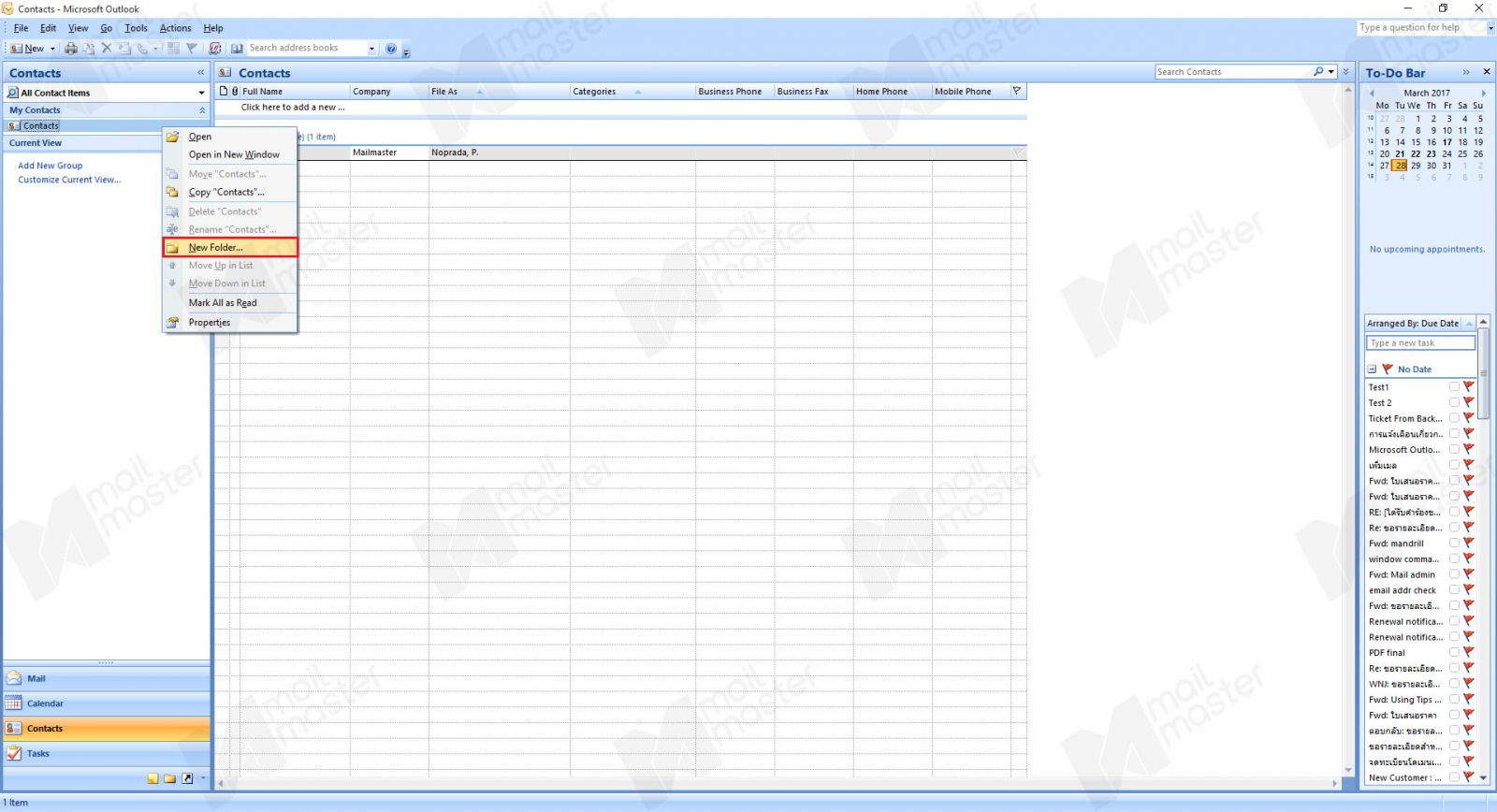This screenshot has height=812, width=1497.
Task: Click the Communicator call toolbar icon
Action: (x=142, y=49)
